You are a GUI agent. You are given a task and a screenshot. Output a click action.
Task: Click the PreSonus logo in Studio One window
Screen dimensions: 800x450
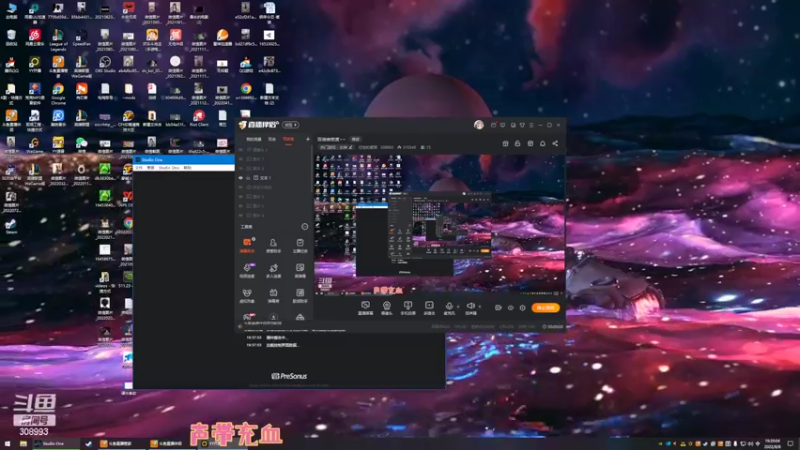(x=289, y=376)
